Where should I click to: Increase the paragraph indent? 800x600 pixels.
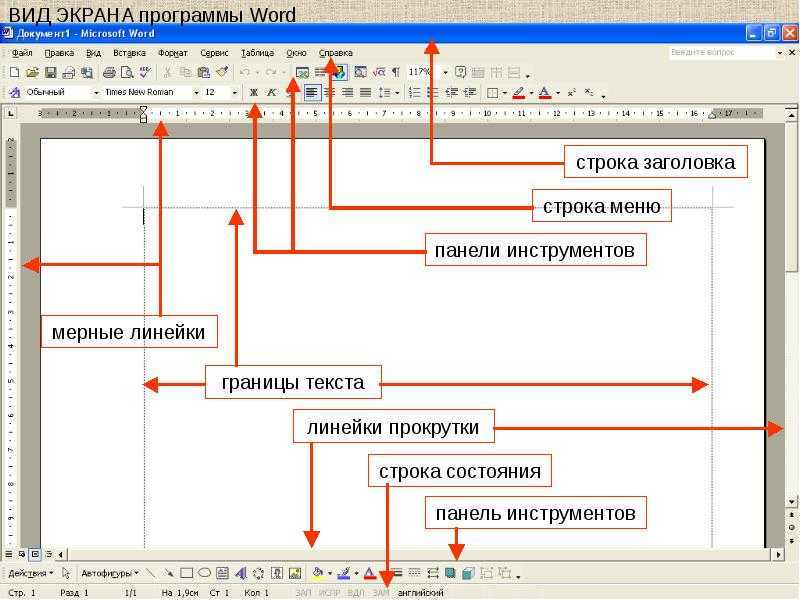(469, 92)
